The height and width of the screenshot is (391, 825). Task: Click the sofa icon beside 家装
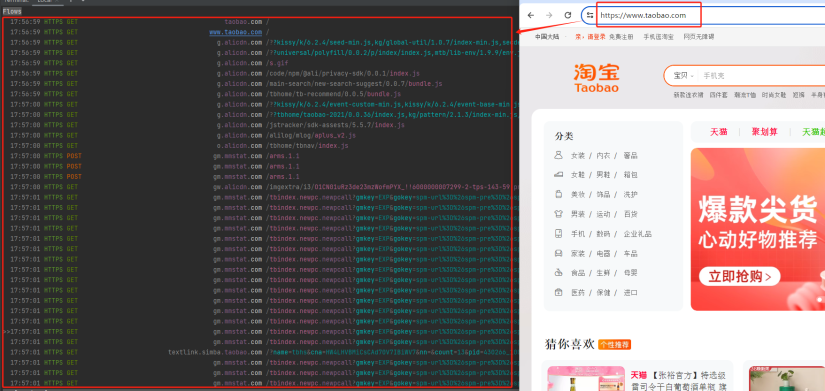[x=559, y=253]
